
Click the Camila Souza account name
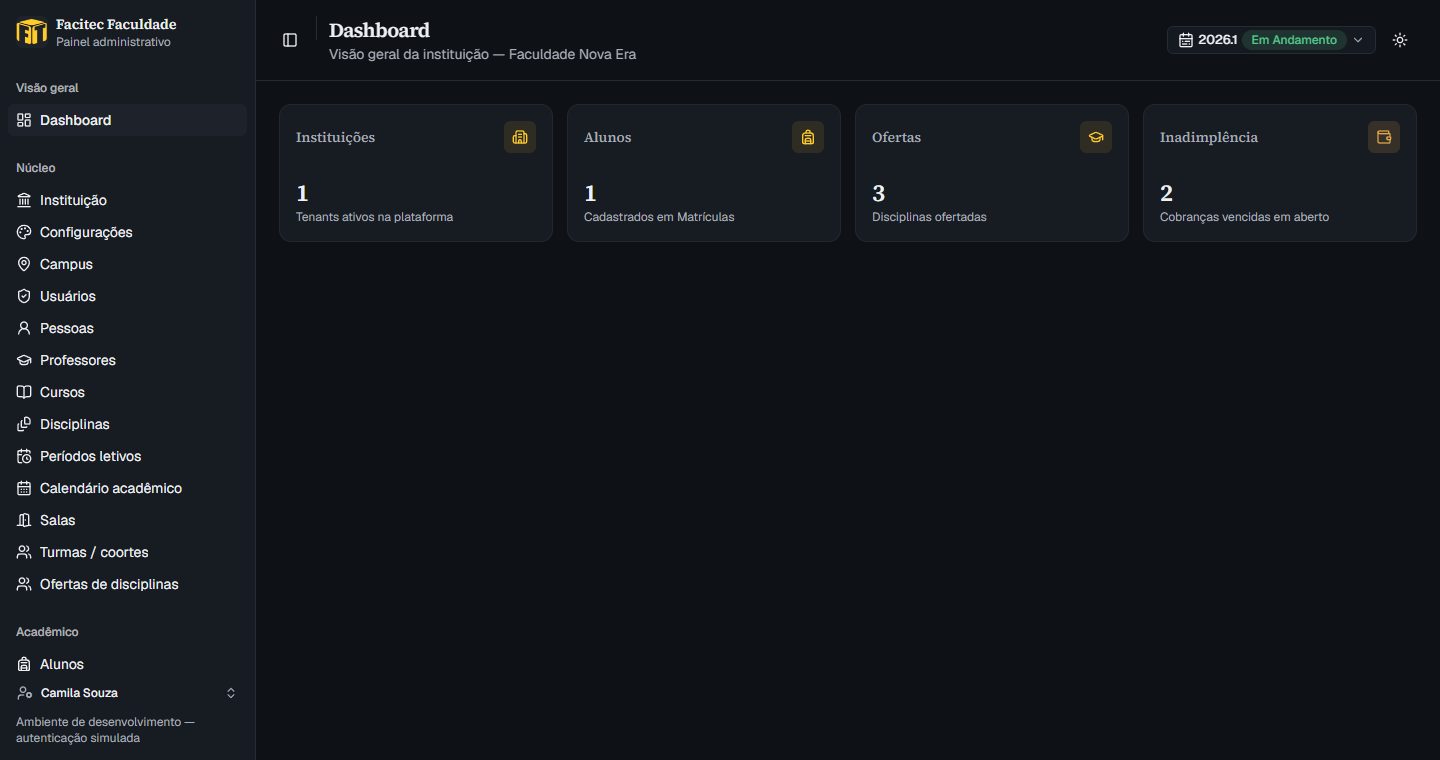click(x=79, y=693)
